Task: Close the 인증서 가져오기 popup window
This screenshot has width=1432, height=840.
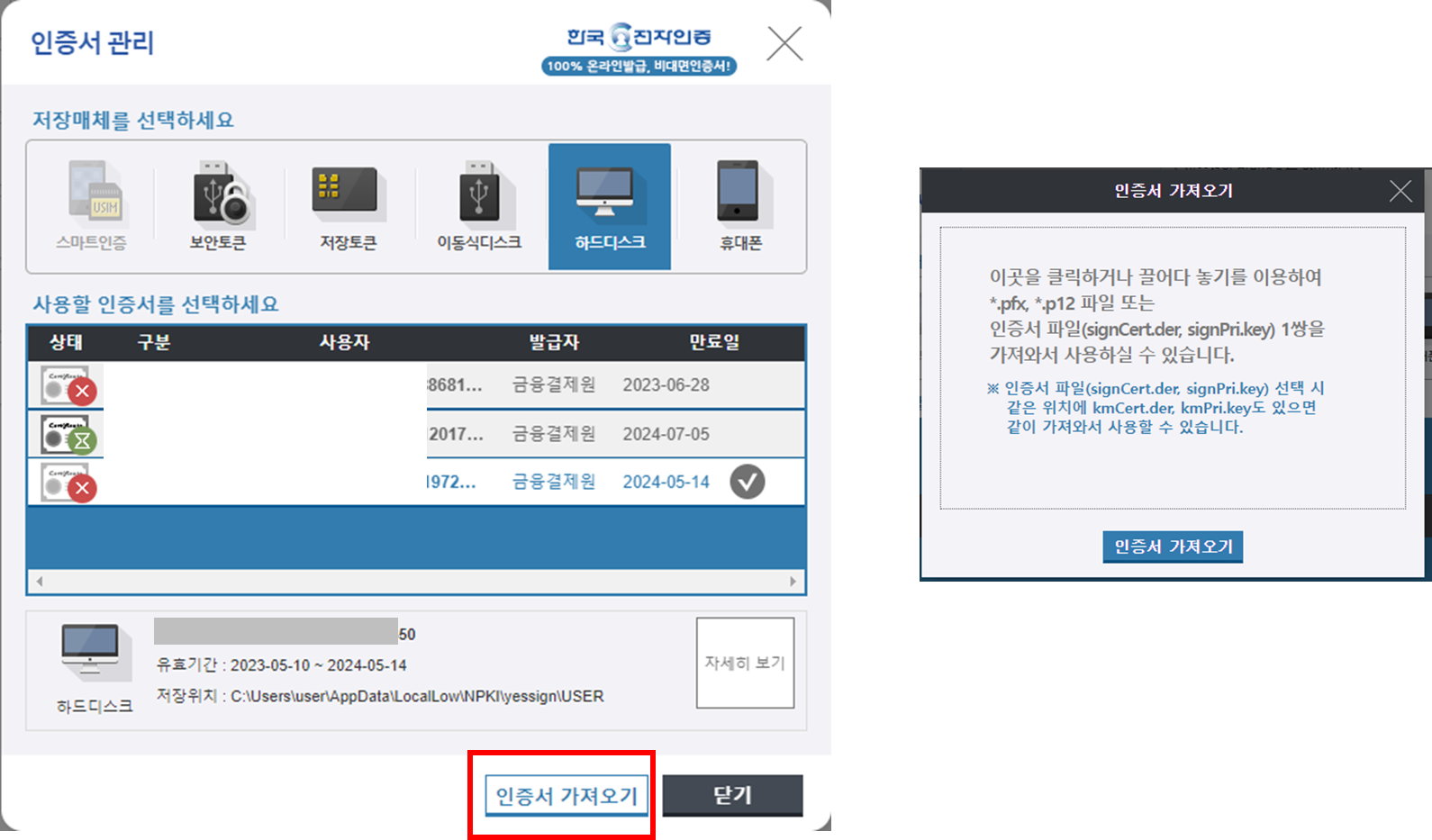Action: click(1400, 191)
